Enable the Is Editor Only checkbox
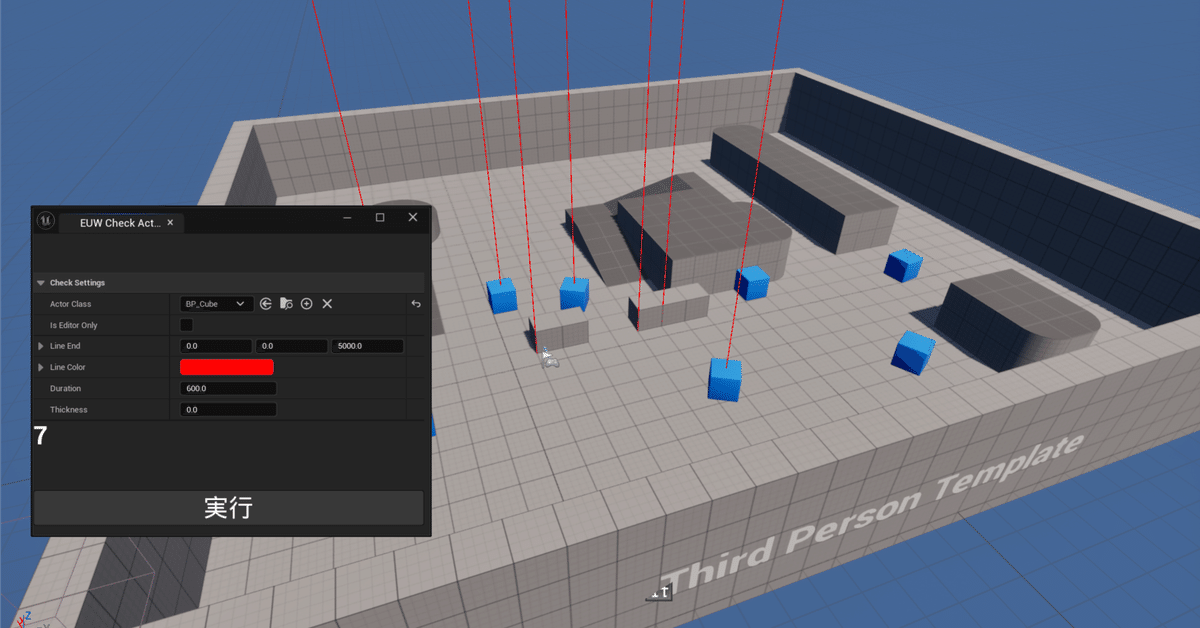This screenshot has height=628, width=1200. (186, 325)
